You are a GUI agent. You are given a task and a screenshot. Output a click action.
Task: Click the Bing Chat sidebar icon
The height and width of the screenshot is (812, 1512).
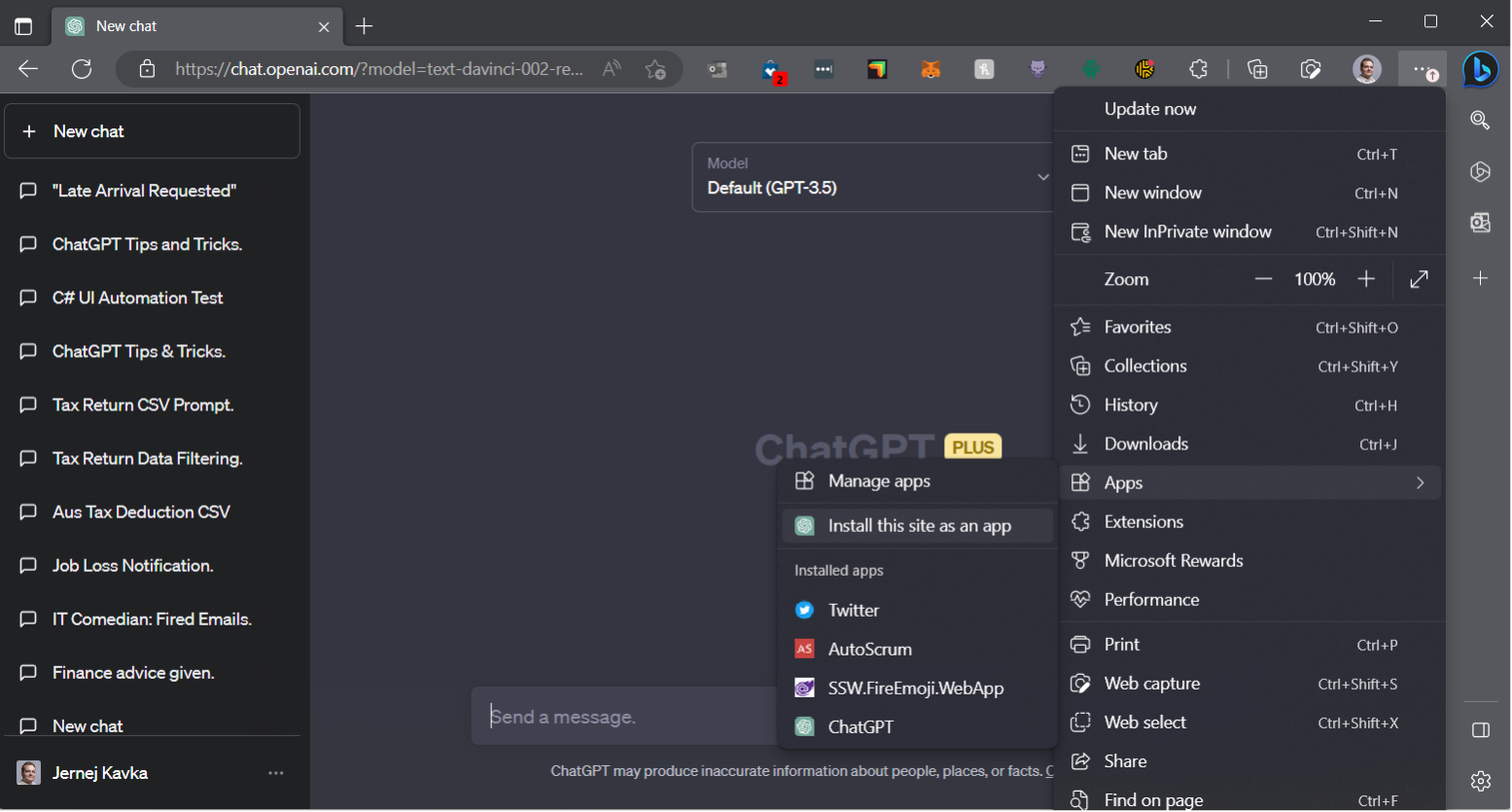point(1480,69)
